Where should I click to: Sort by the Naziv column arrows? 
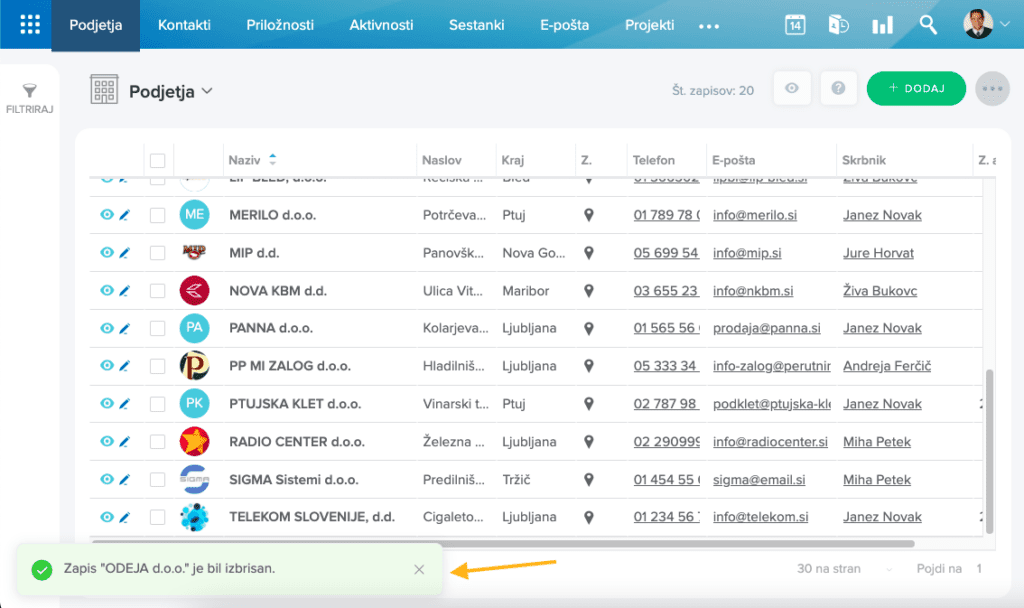272,159
